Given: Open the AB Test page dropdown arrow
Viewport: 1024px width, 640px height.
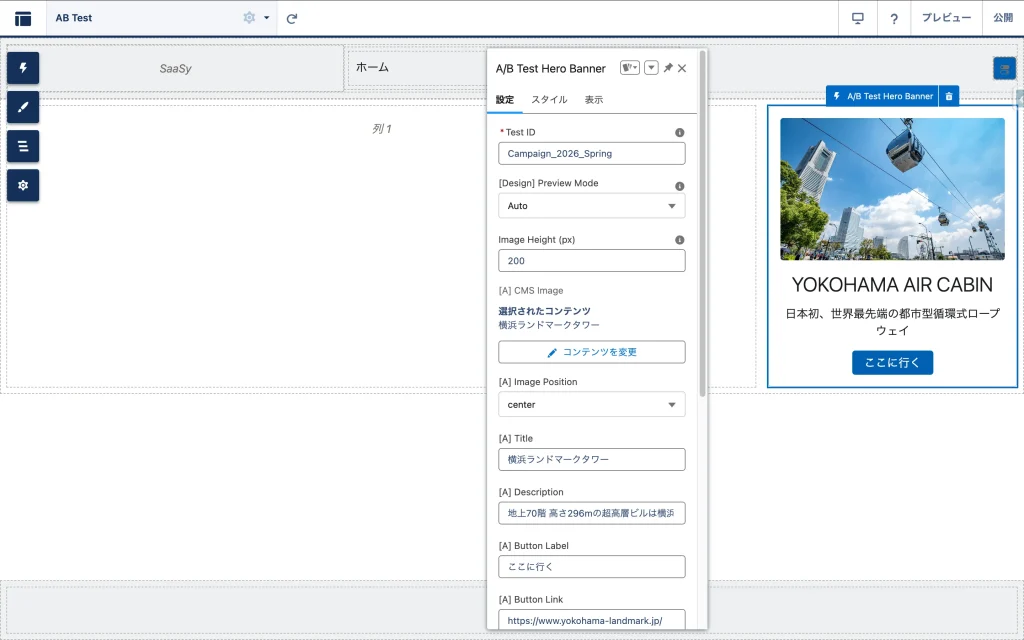Looking at the screenshot, I should coord(266,18).
